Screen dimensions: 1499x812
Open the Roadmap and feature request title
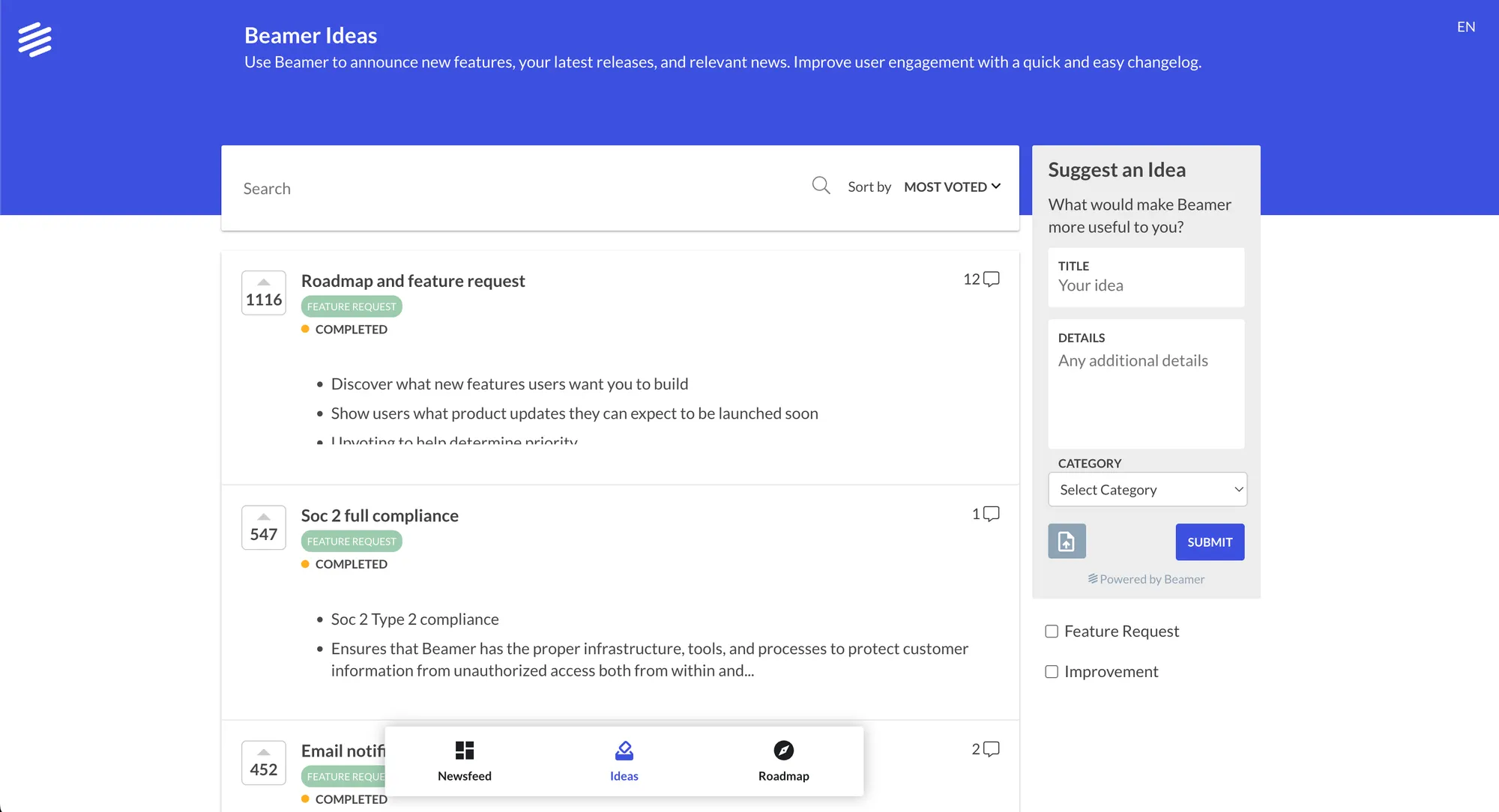[413, 281]
